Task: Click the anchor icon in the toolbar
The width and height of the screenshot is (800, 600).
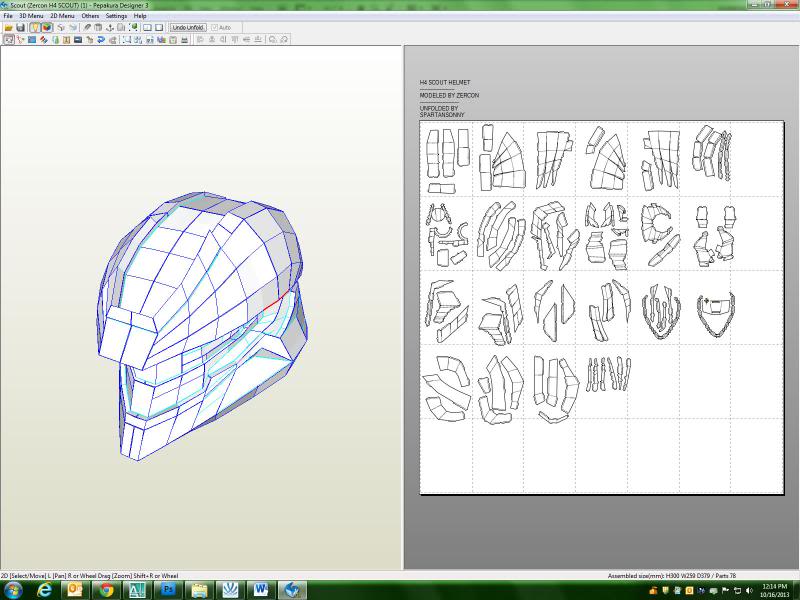Action: [110, 28]
